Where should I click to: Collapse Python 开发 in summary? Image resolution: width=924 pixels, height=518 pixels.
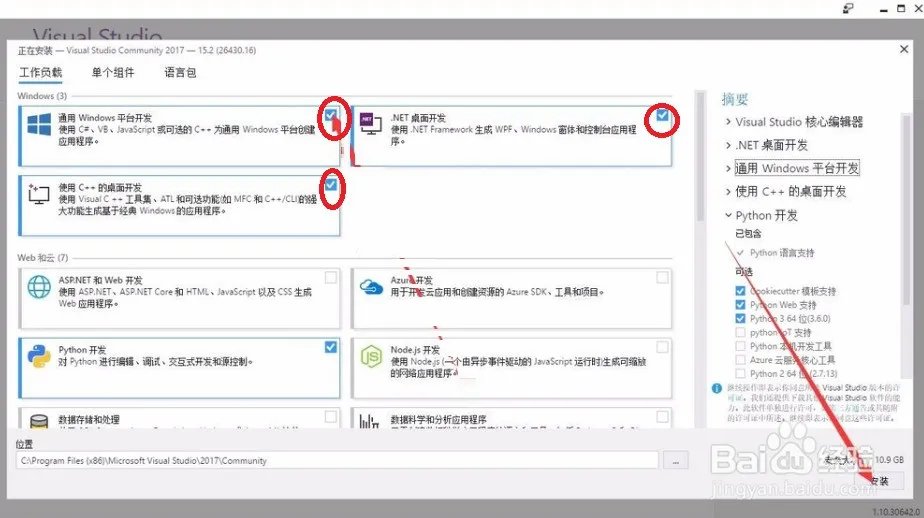[728, 215]
